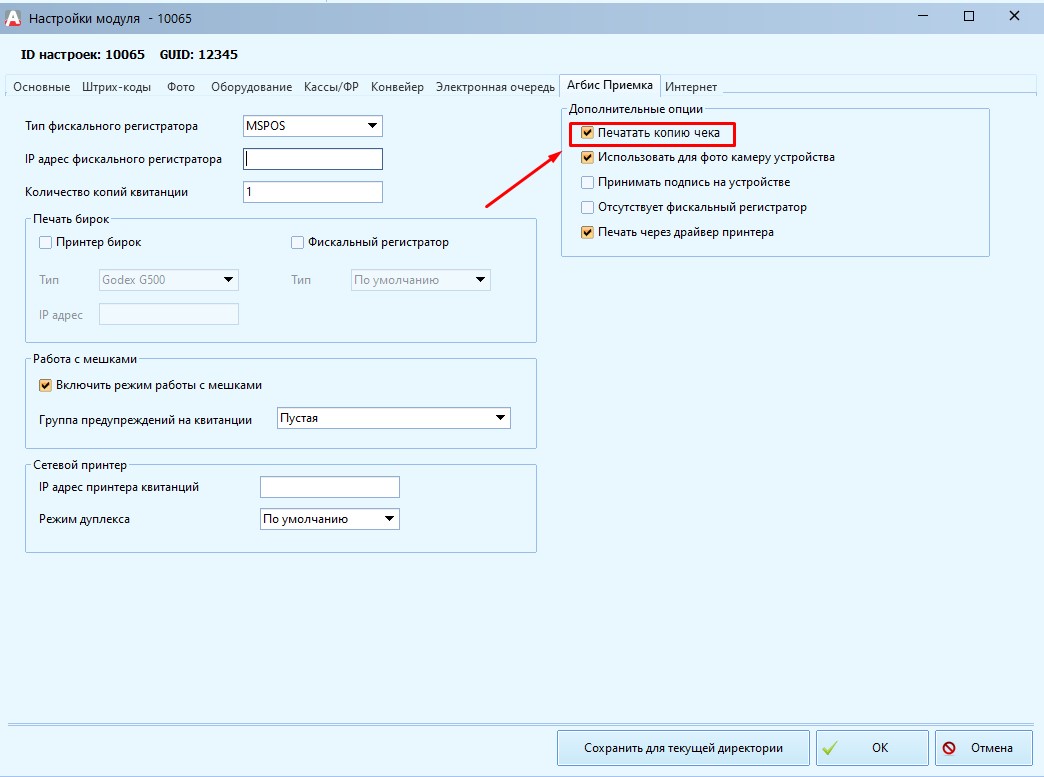Viewport: 1044px width, 777px height.
Task: Click Сохранить для текущей директории button
Action: [683, 748]
